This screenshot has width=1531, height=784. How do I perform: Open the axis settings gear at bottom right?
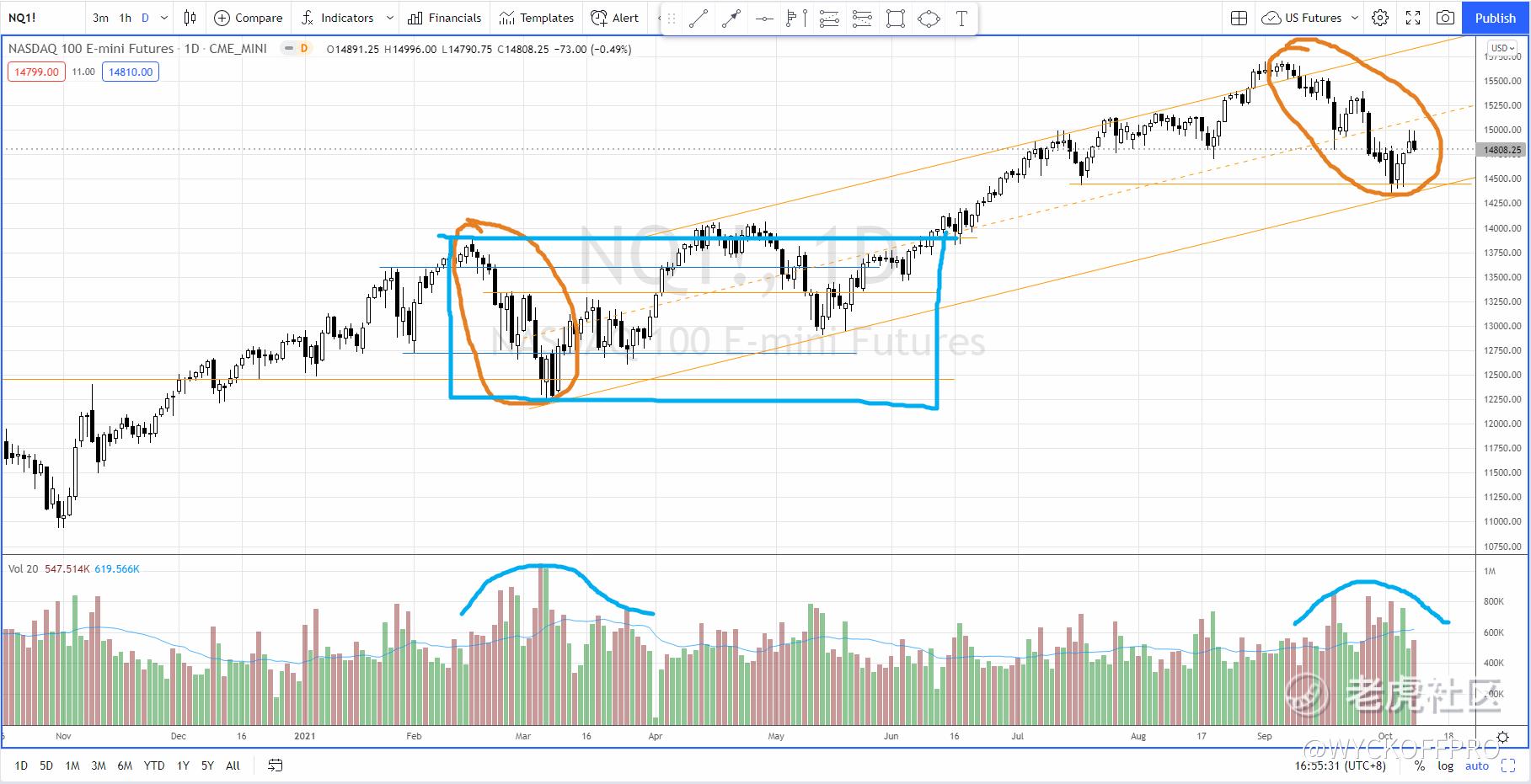[x=1504, y=736]
